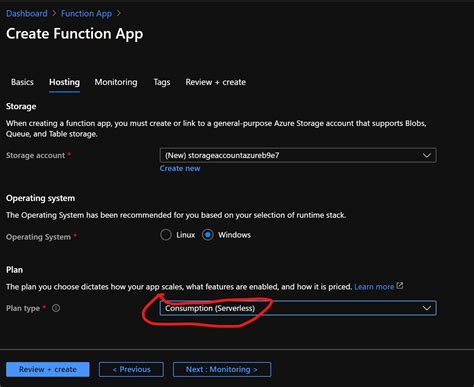Image resolution: width=474 pixels, height=387 pixels.
Task: Click the external link icon beside Learn more
Action: (400, 286)
